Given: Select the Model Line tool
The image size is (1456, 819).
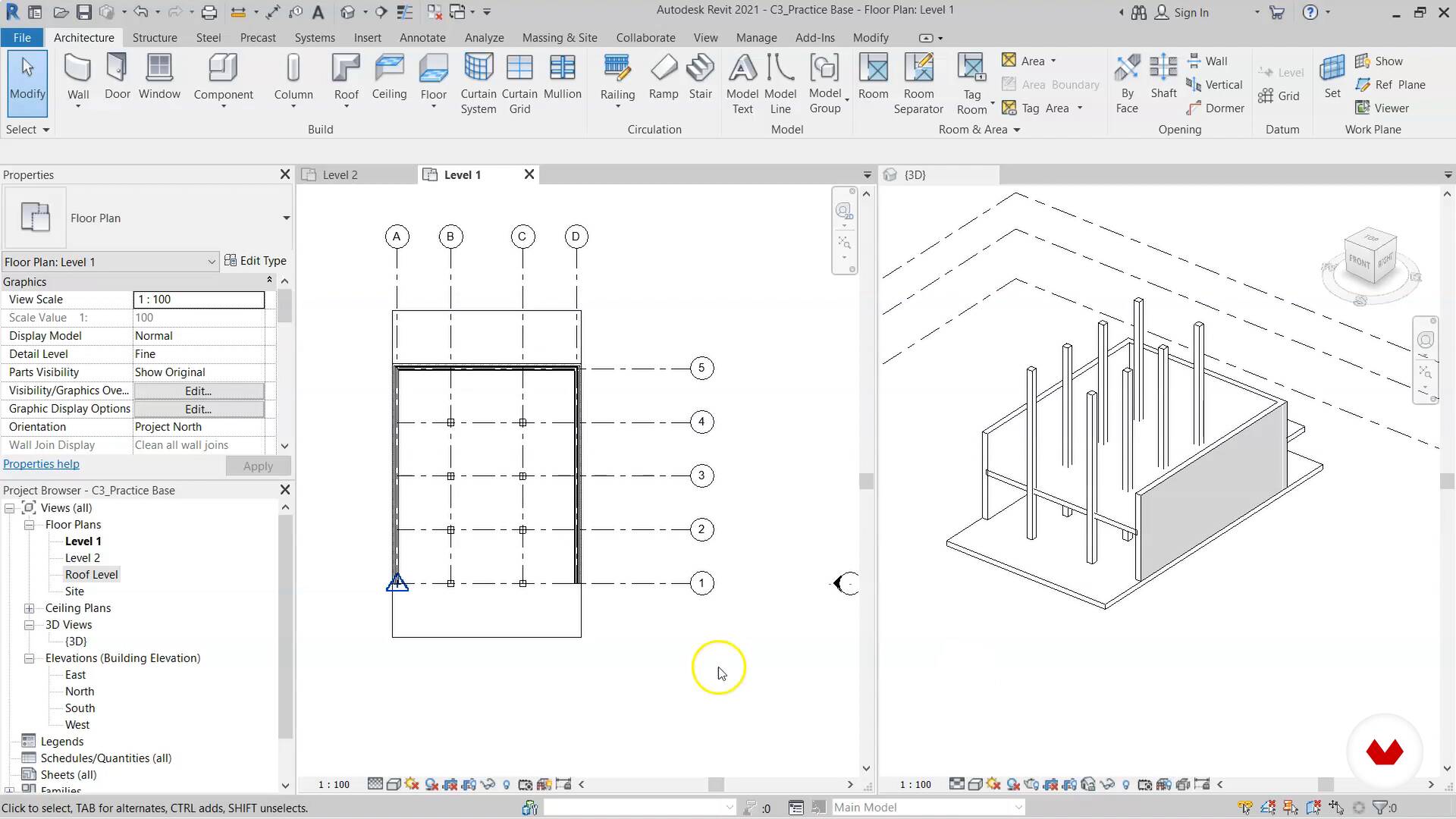Looking at the screenshot, I should [x=780, y=83].
